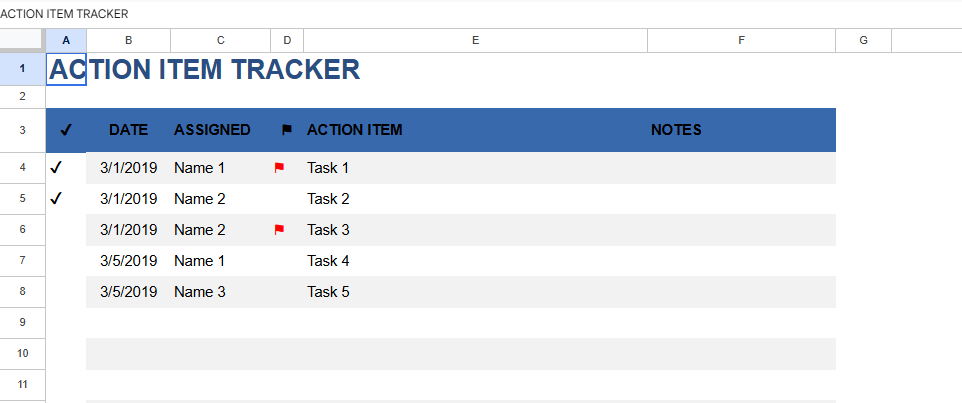Click the black flag header icon
The height and width of the screenshot is (403, 962).
tap(287, 130)
